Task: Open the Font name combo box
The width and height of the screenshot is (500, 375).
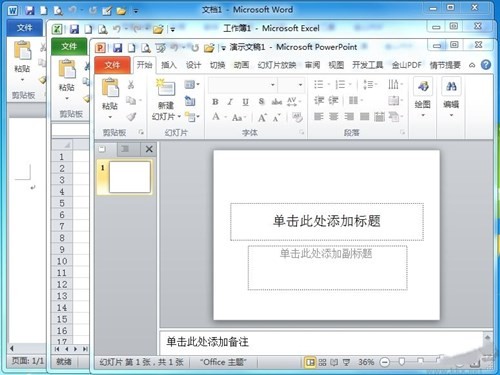Action: click(243, 85)
